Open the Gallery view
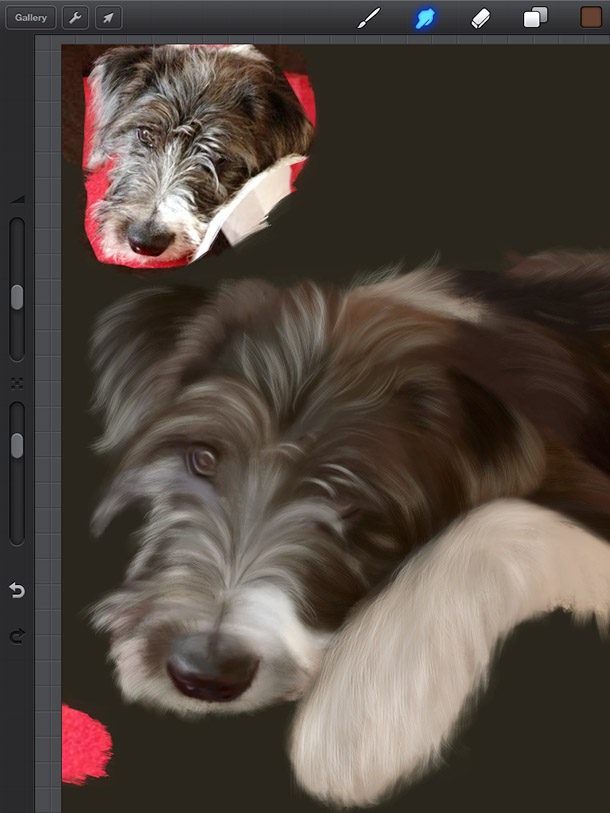The image size is (610, 813). tap(31, 18)
